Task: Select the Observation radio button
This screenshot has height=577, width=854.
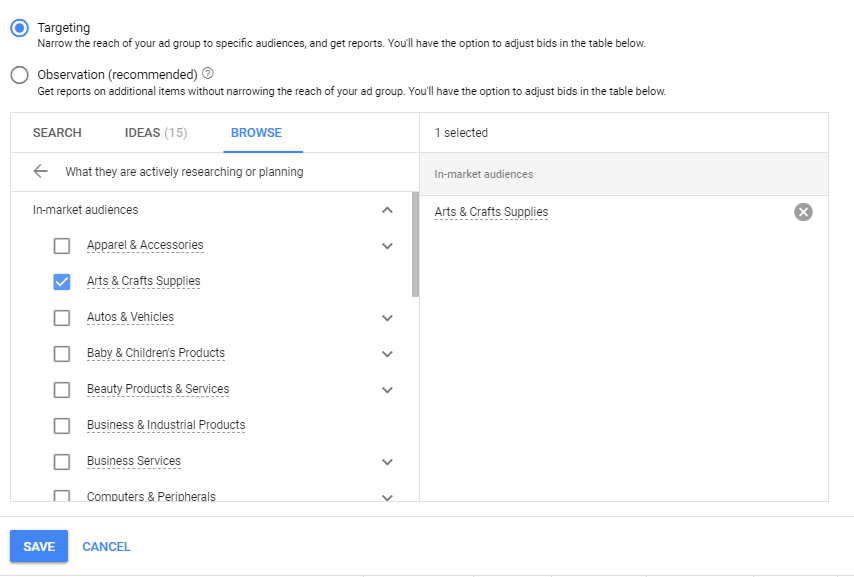Action: (x=19, y=75)
